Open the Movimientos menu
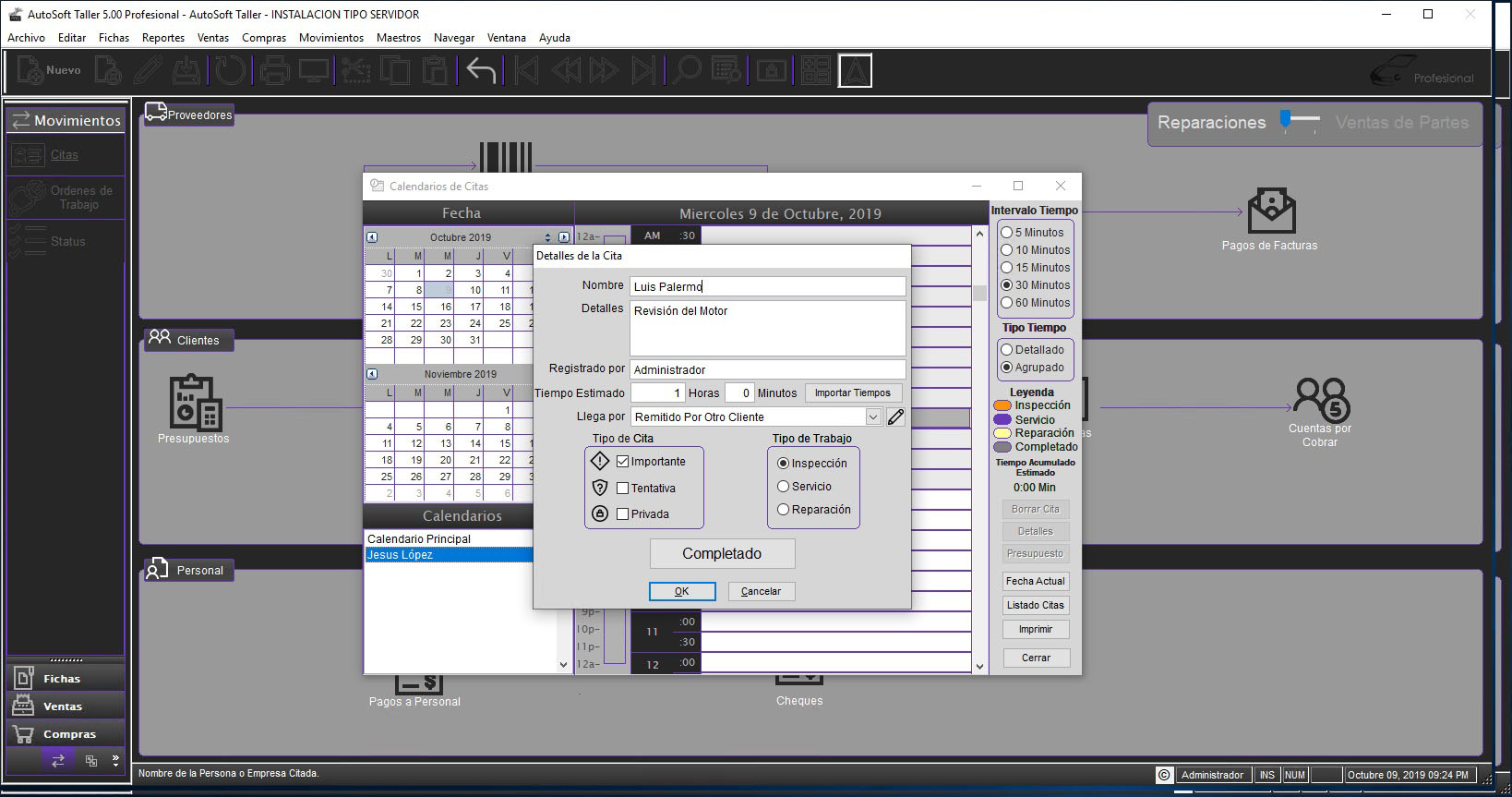Image resolution: width=1512 pixels, height=797 pixels. tap(331, 38)
